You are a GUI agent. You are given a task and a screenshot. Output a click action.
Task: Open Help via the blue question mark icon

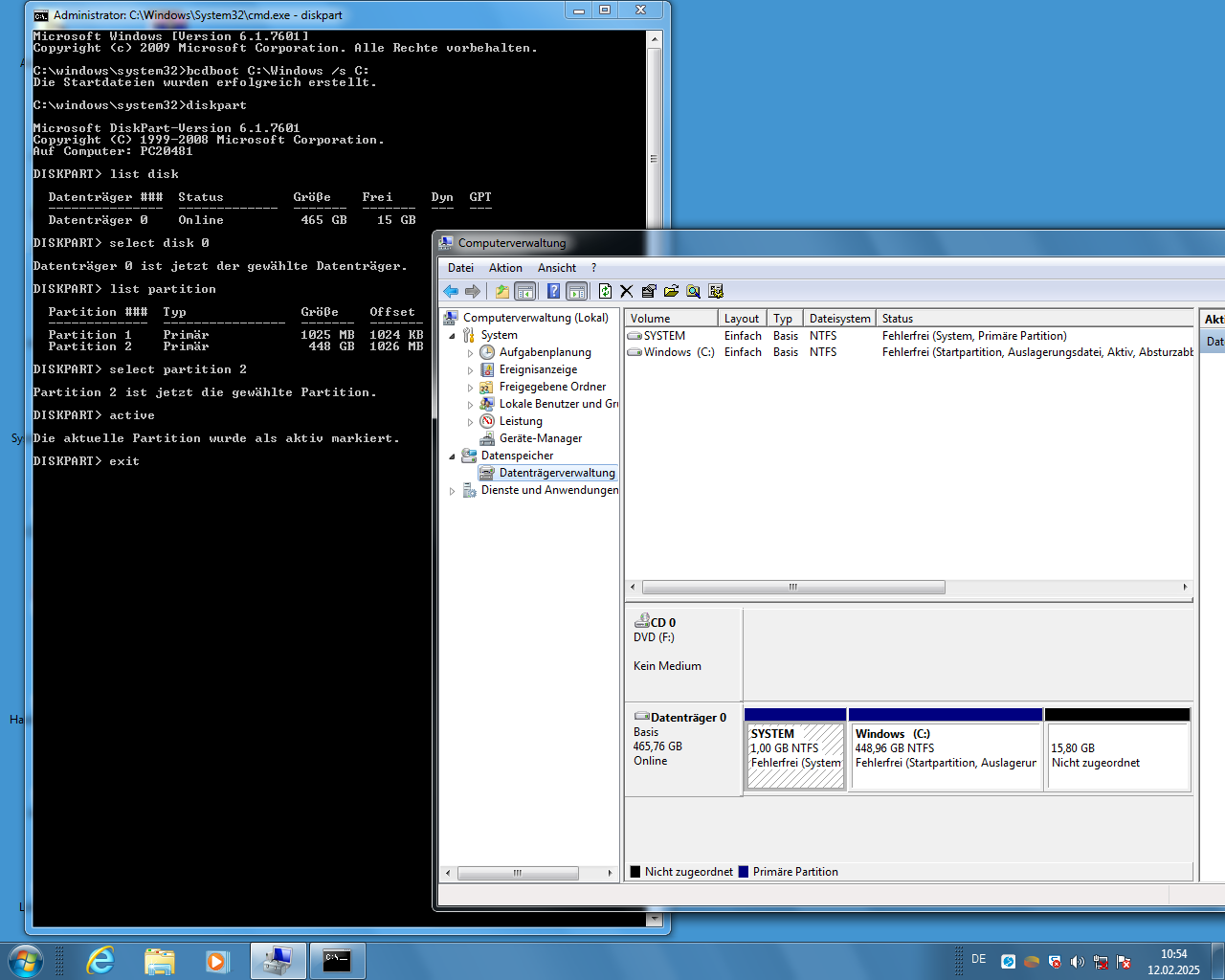click(553, 291)
